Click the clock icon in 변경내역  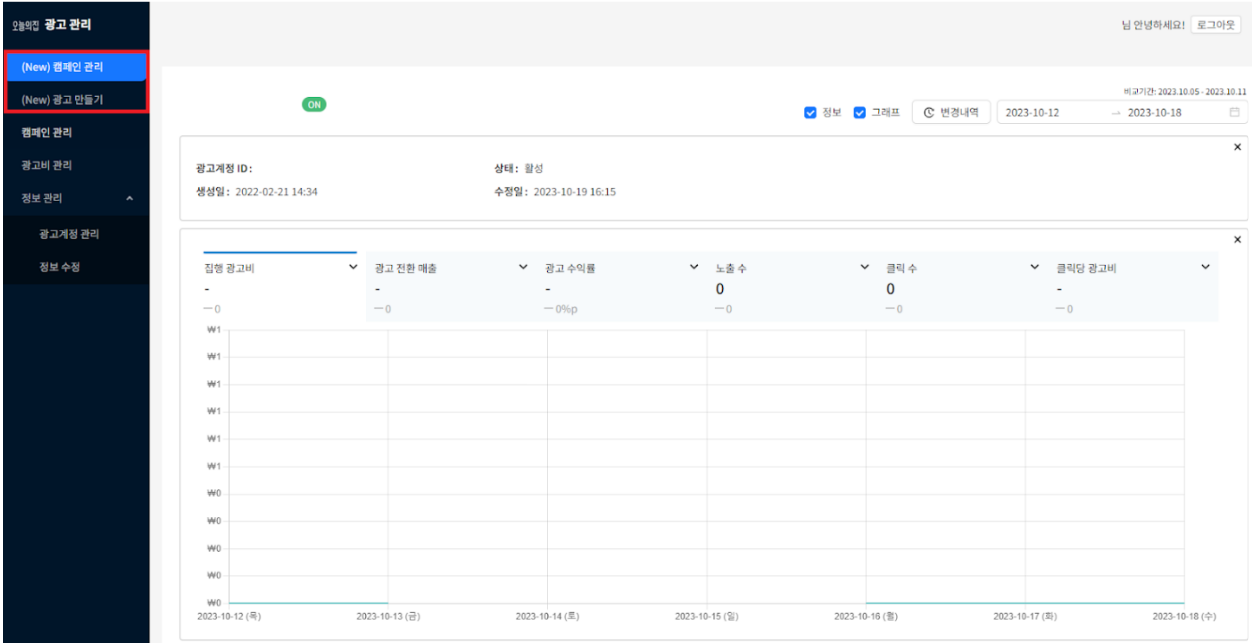(x=928, y=113)
